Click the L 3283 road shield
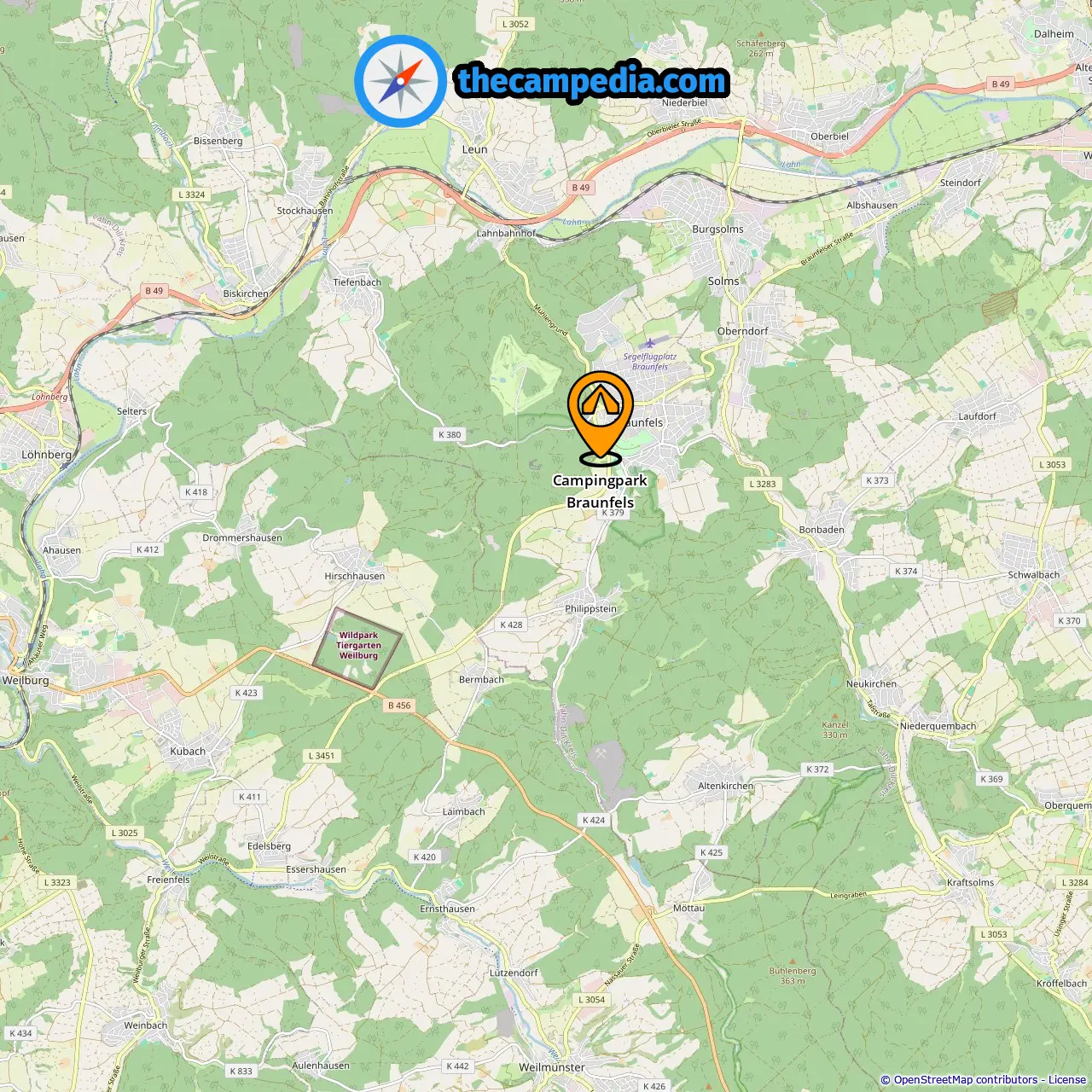Image resolution: width=1092 pixels, height=1092 pixels. click(763, 484)
